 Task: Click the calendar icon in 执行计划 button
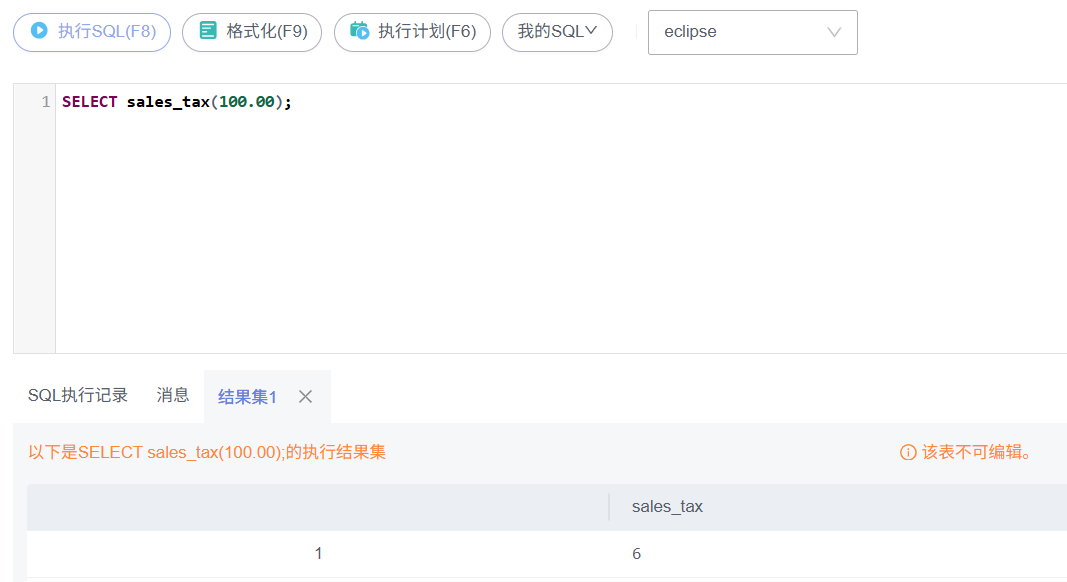point(359,31)
